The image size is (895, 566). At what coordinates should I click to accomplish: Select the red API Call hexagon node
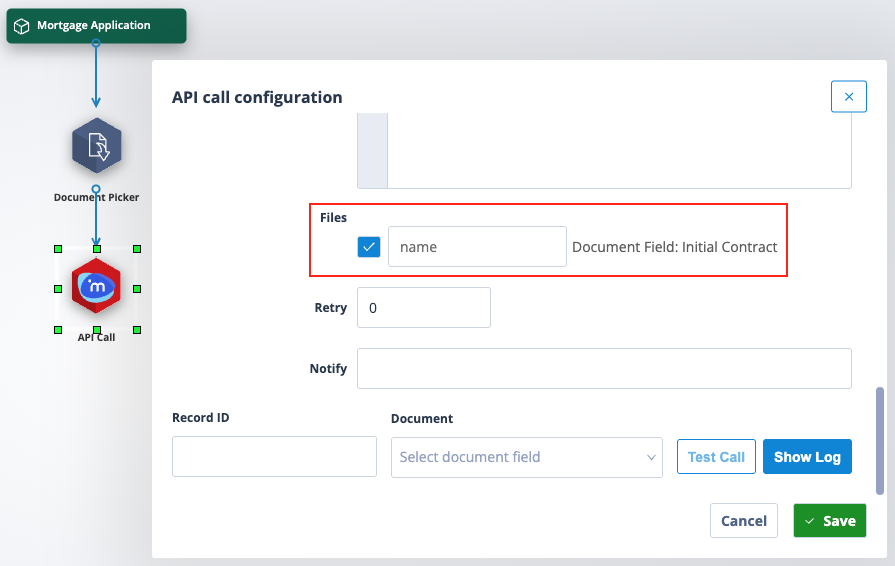[96, 285]
